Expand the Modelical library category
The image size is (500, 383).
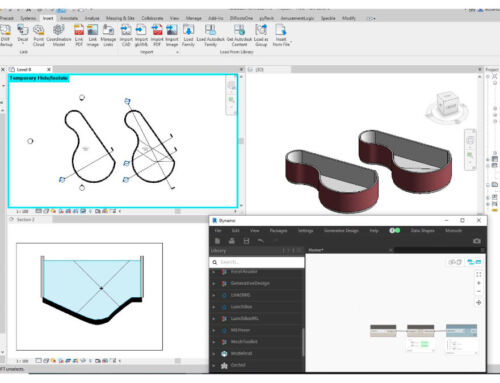[214, 353]
